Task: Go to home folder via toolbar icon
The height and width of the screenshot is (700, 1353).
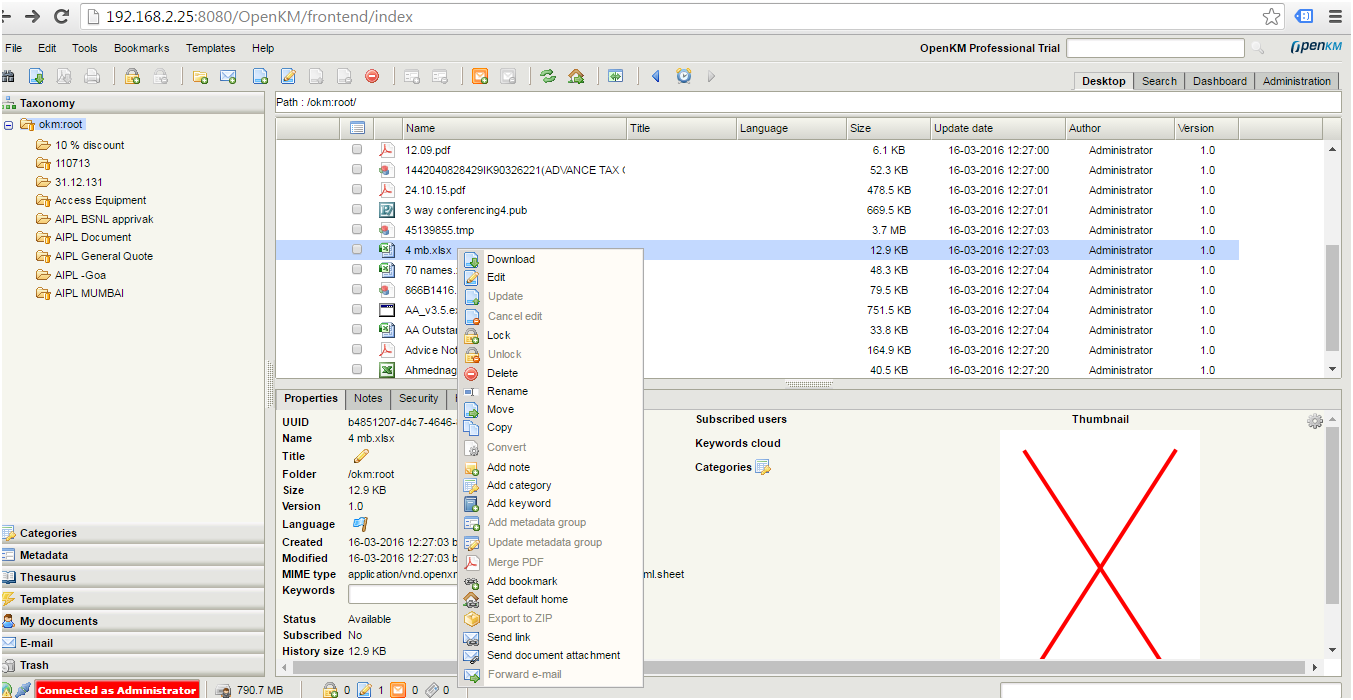Action: [x=576, y=76]
